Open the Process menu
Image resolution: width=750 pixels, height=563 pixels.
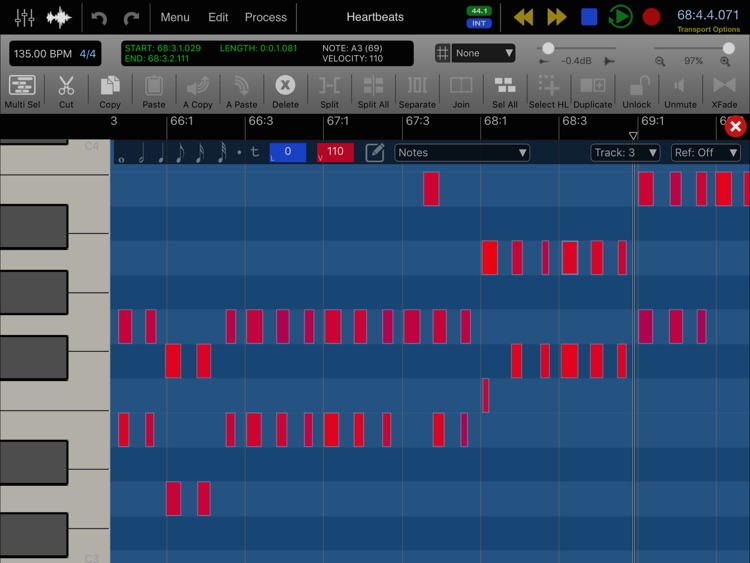point(265,17)
